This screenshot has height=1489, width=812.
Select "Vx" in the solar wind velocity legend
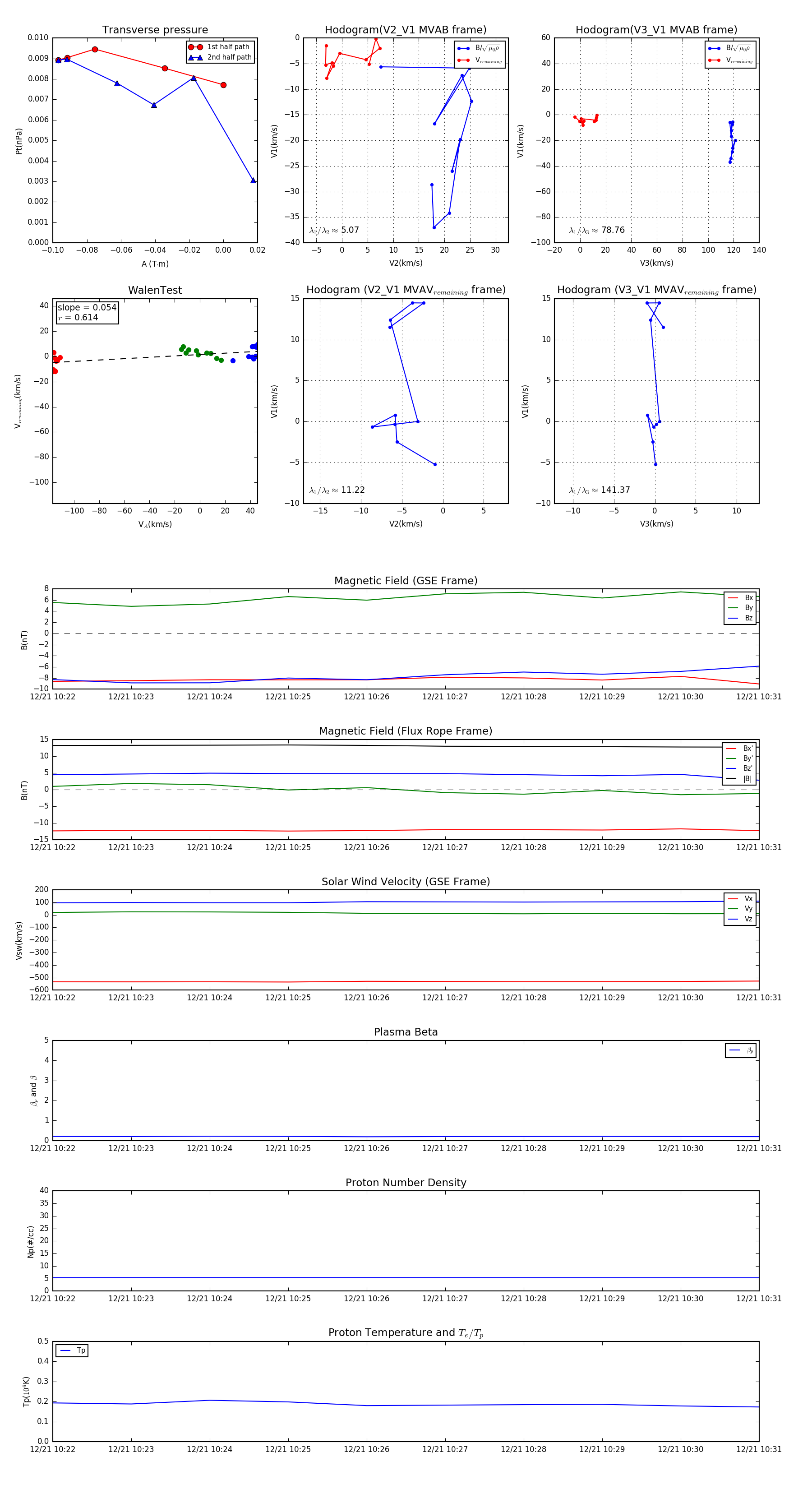(x=740, y=899)
